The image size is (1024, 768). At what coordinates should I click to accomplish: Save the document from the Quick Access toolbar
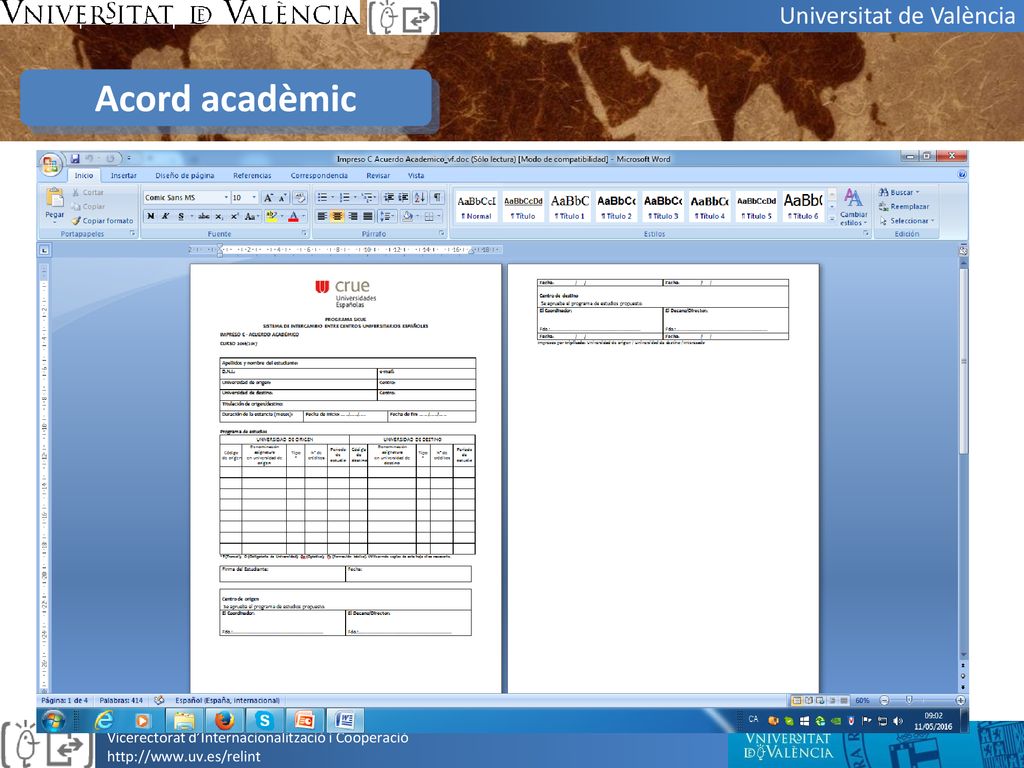click(74, 159)
